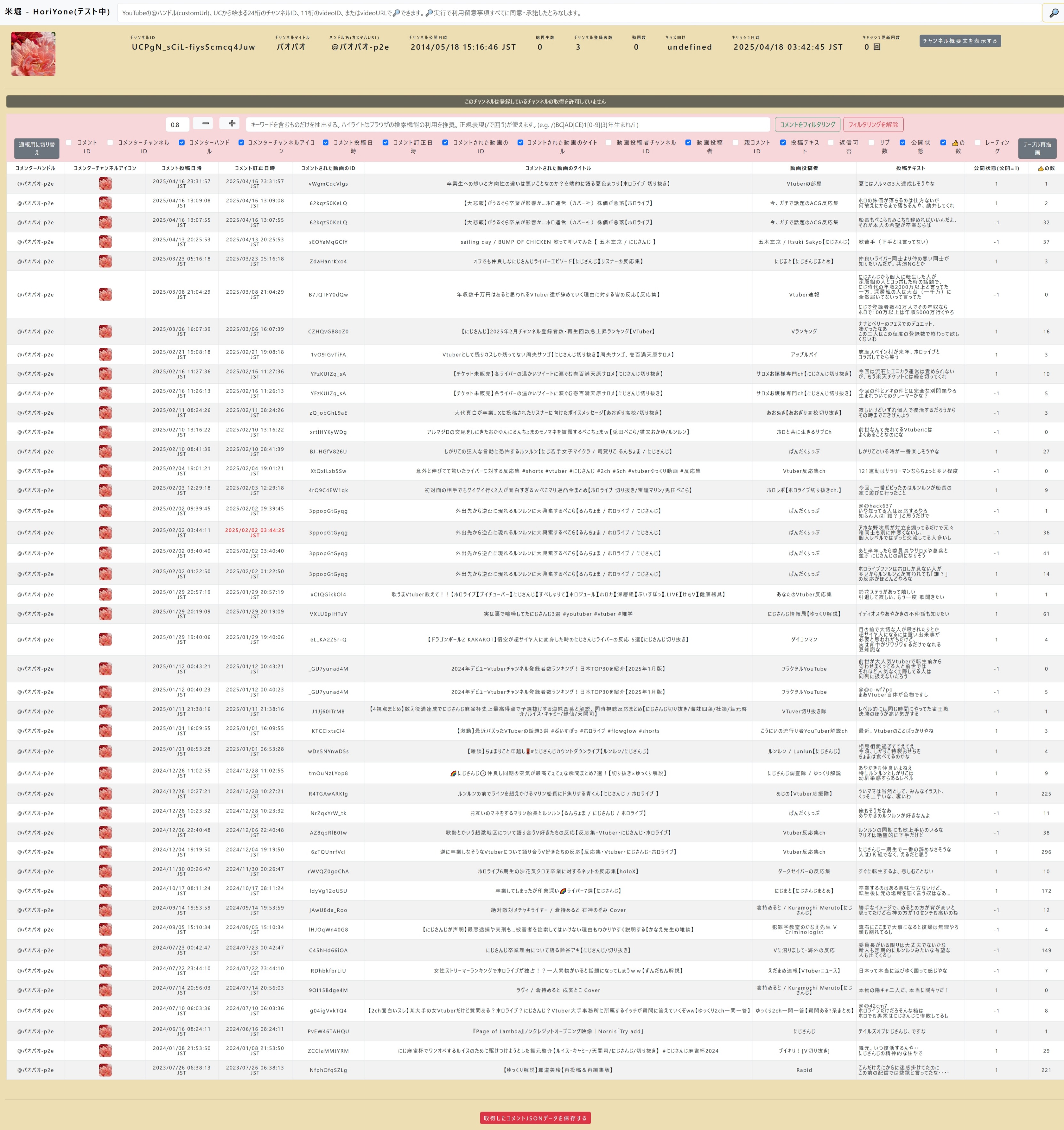This screenshot has height=1130, width=1064.
Task: Click commenter icon in row 2024/09/14 19:53:59
Action: 105,910
